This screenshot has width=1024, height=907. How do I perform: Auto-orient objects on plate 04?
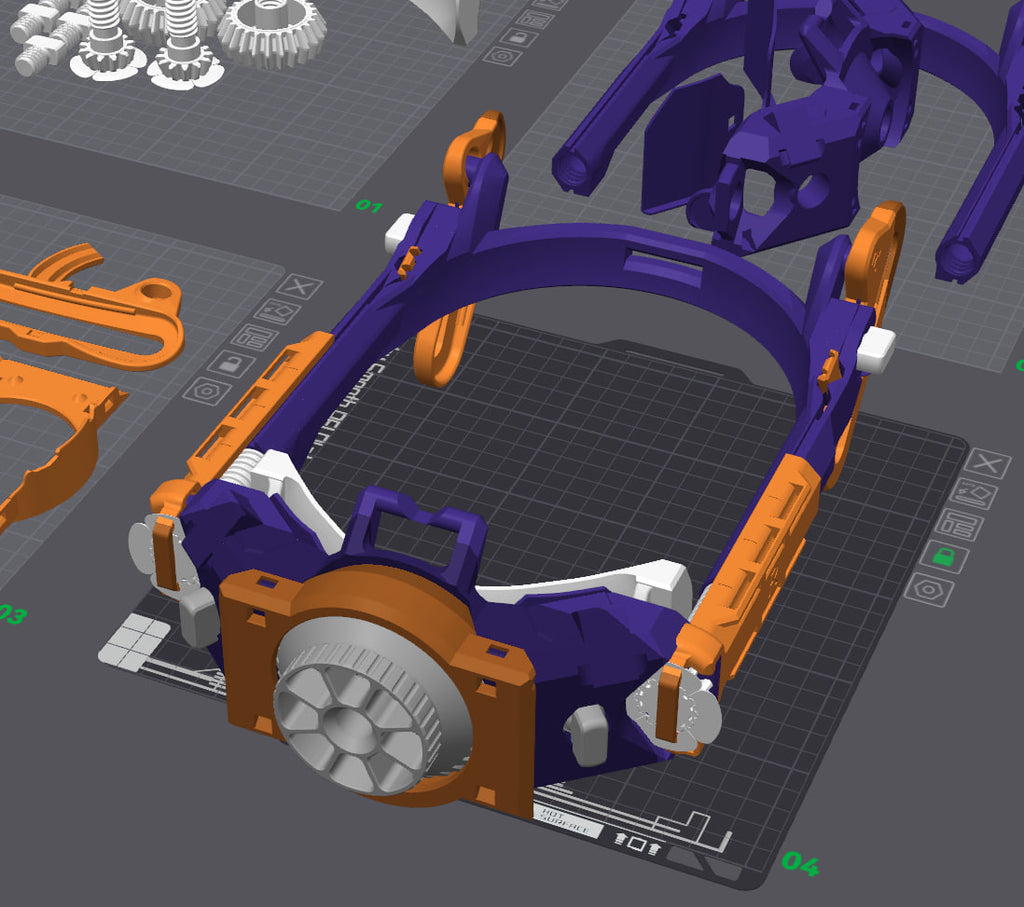[974, 493]
